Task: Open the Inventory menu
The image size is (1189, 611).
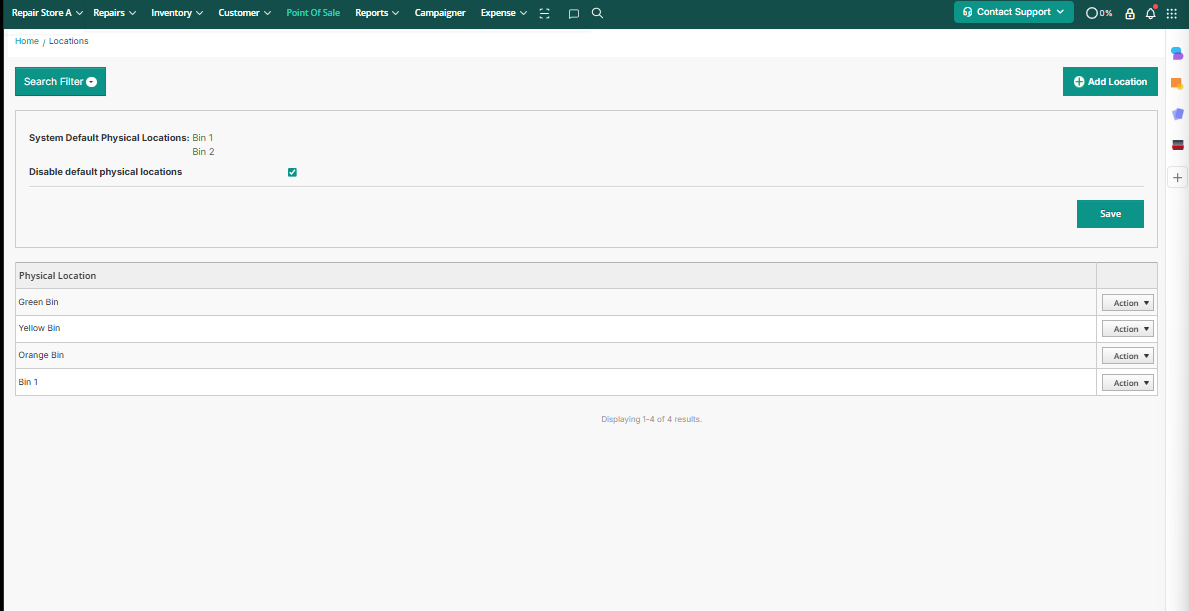Action: pos(177,13)
